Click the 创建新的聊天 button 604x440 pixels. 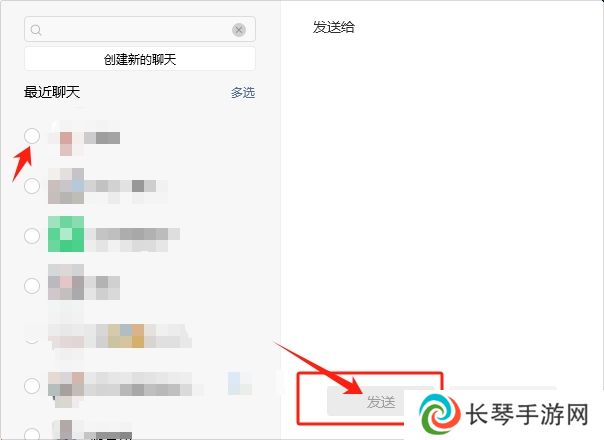click(x=140, y=59)
